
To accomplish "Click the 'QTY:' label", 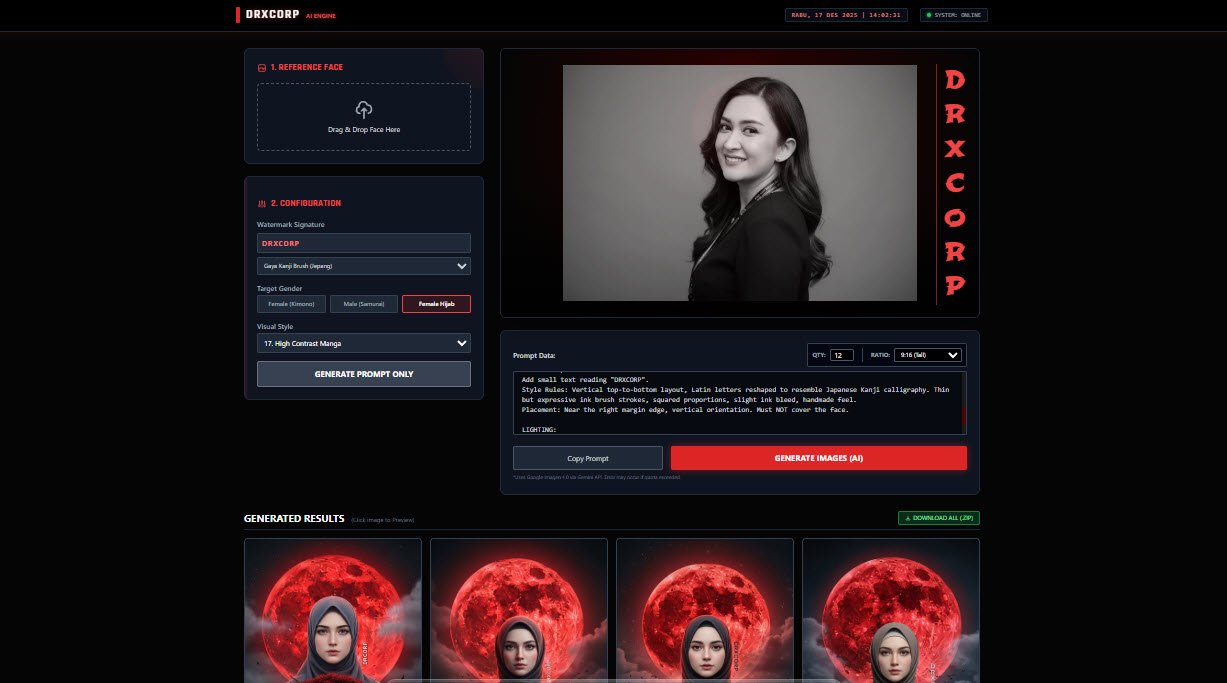I will click(x=819, y=355).
